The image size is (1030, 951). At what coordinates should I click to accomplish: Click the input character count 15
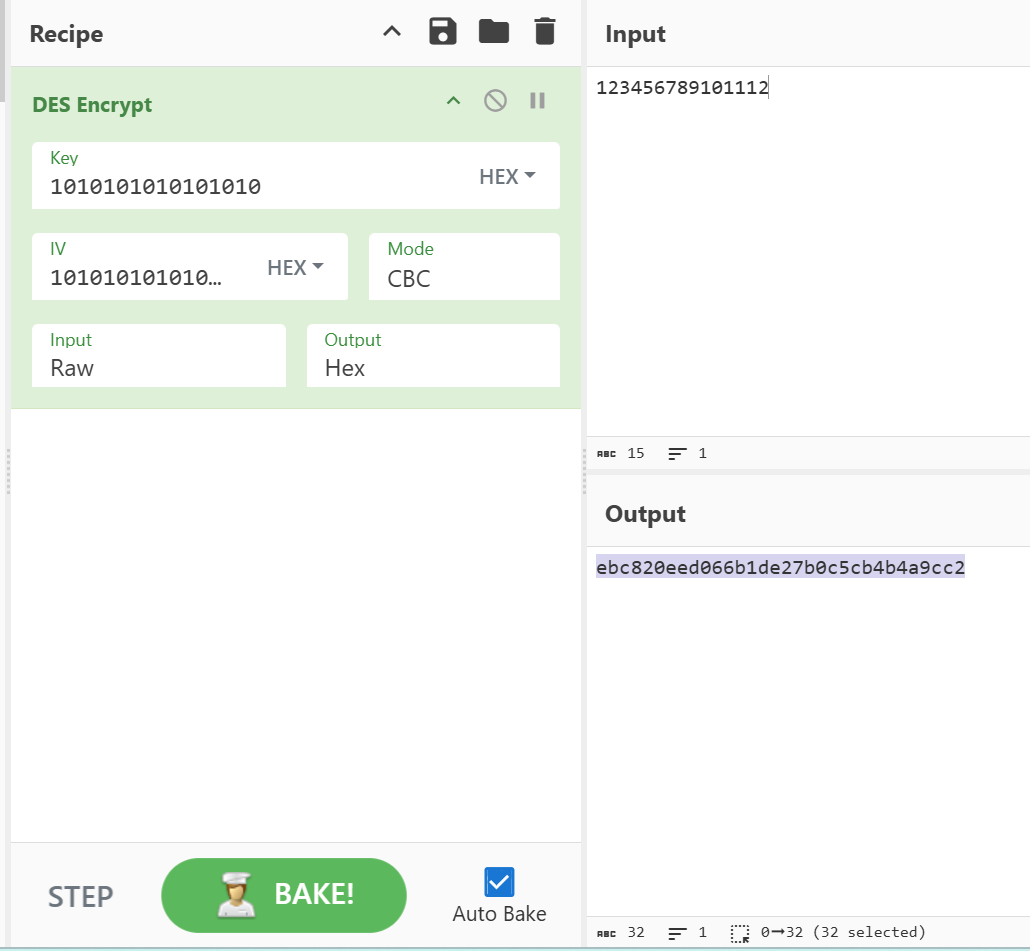621,453
